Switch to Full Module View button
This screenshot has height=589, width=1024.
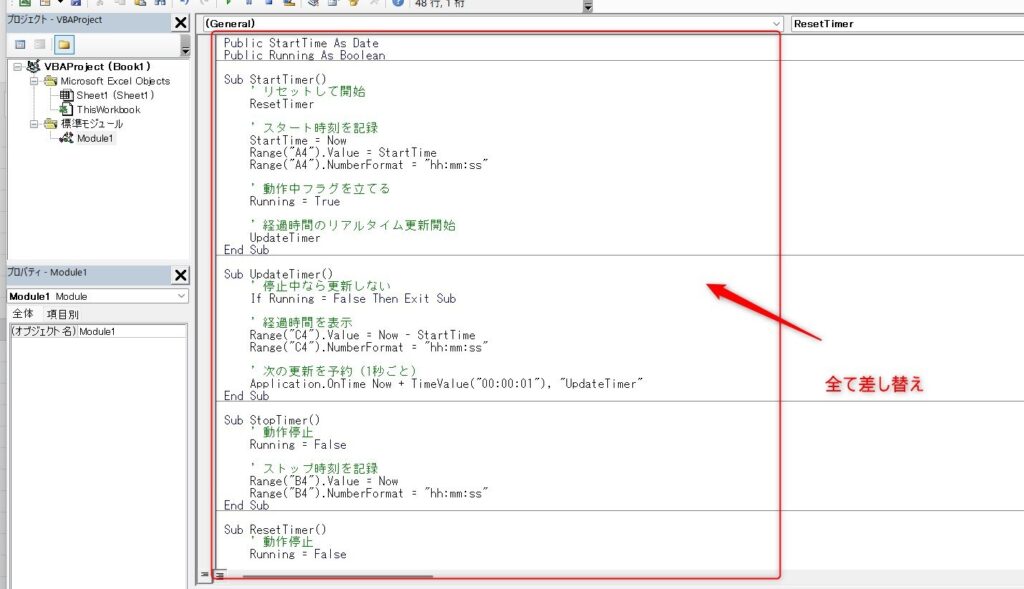(x=220, y=575)
